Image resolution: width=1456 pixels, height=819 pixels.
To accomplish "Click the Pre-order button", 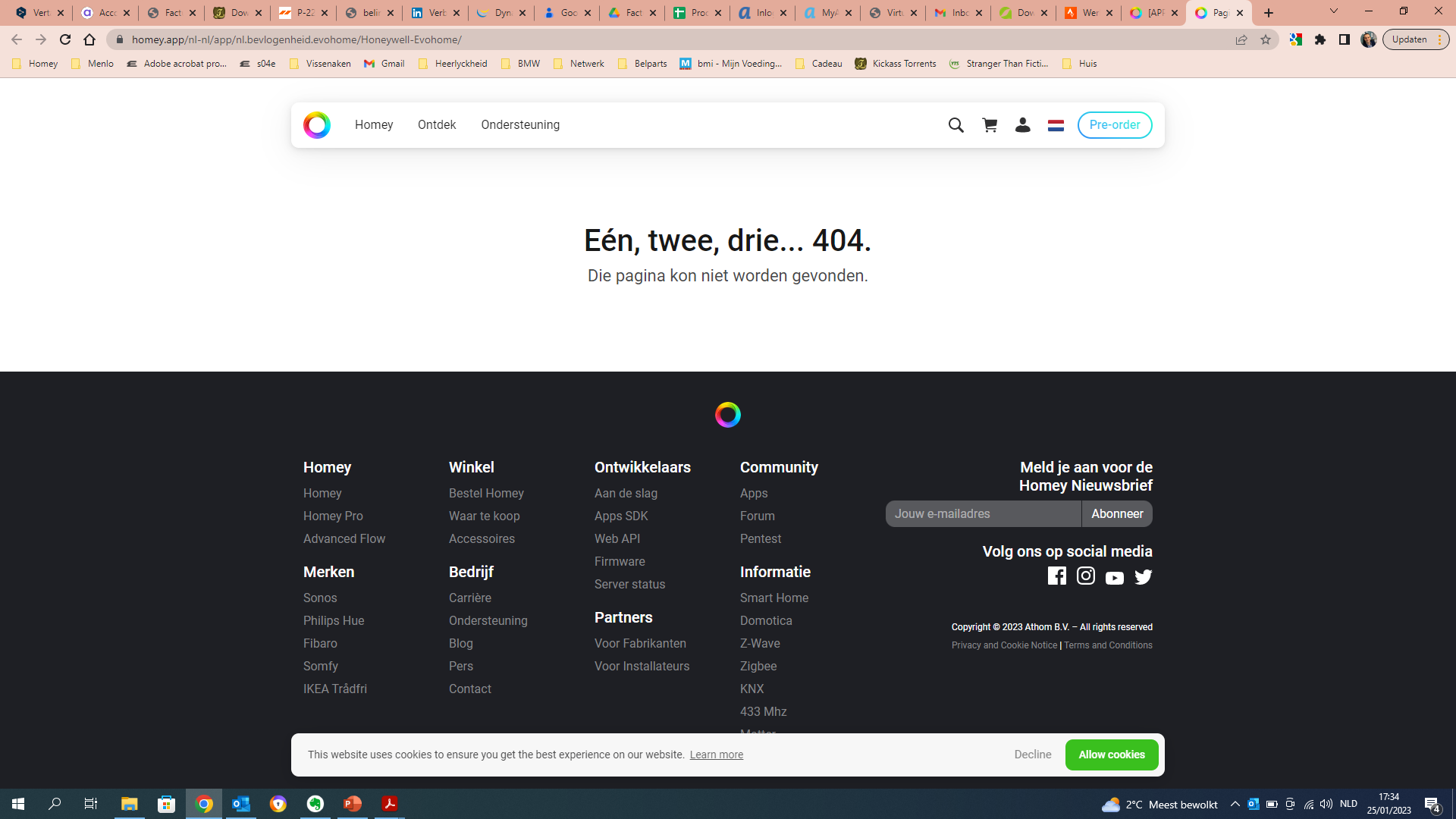I will 1115,125.
